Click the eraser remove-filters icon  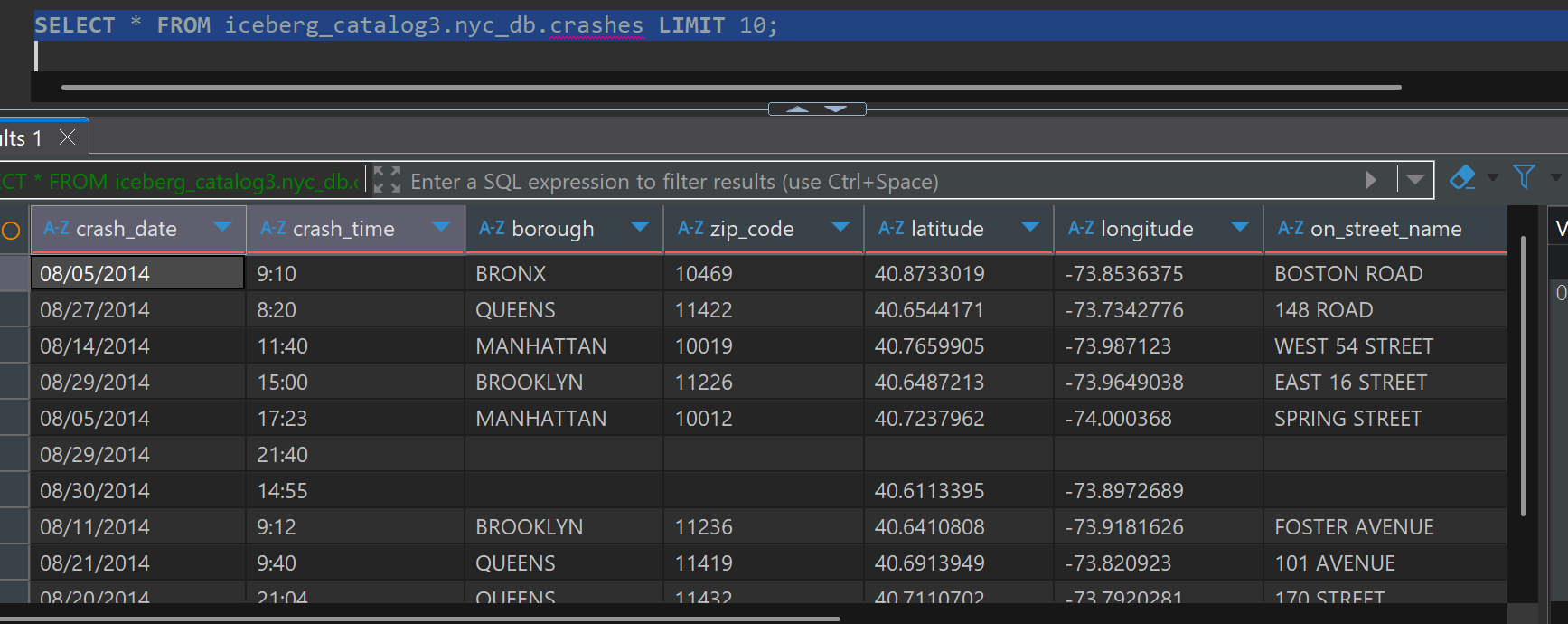tap(1461, 178)
